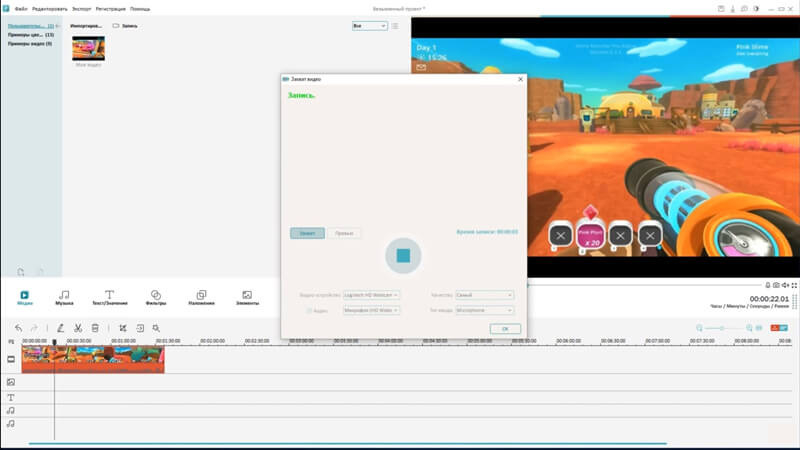This screenshot has width=800, height=450.
Task: Click the save icon in title bar
Action: point(721,9)
